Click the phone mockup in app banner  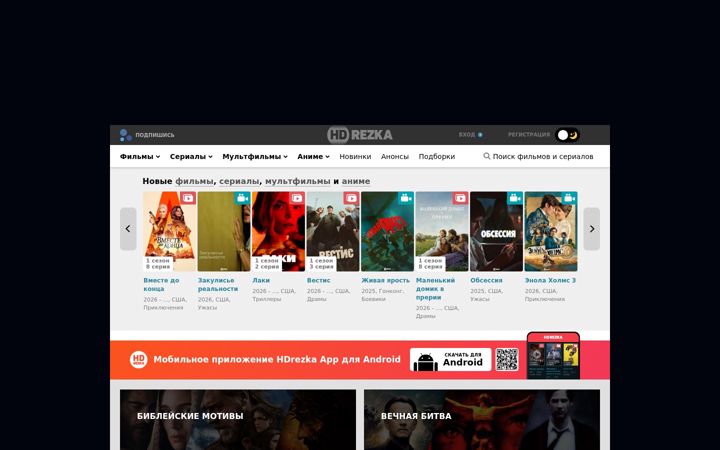553,356
